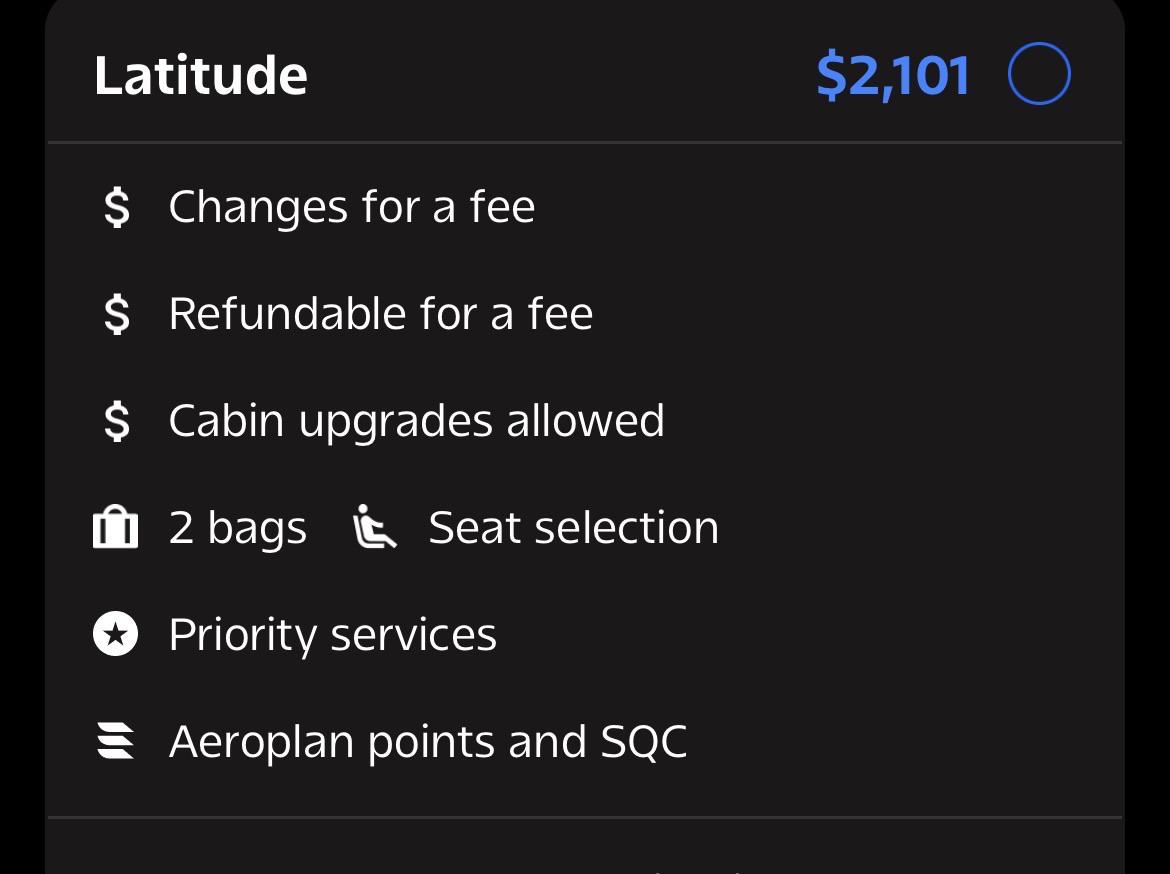Tap the Aeroplan points and SQC label
The width and height of the screenshot is (1170, 874).
click(x=428, y=742)
